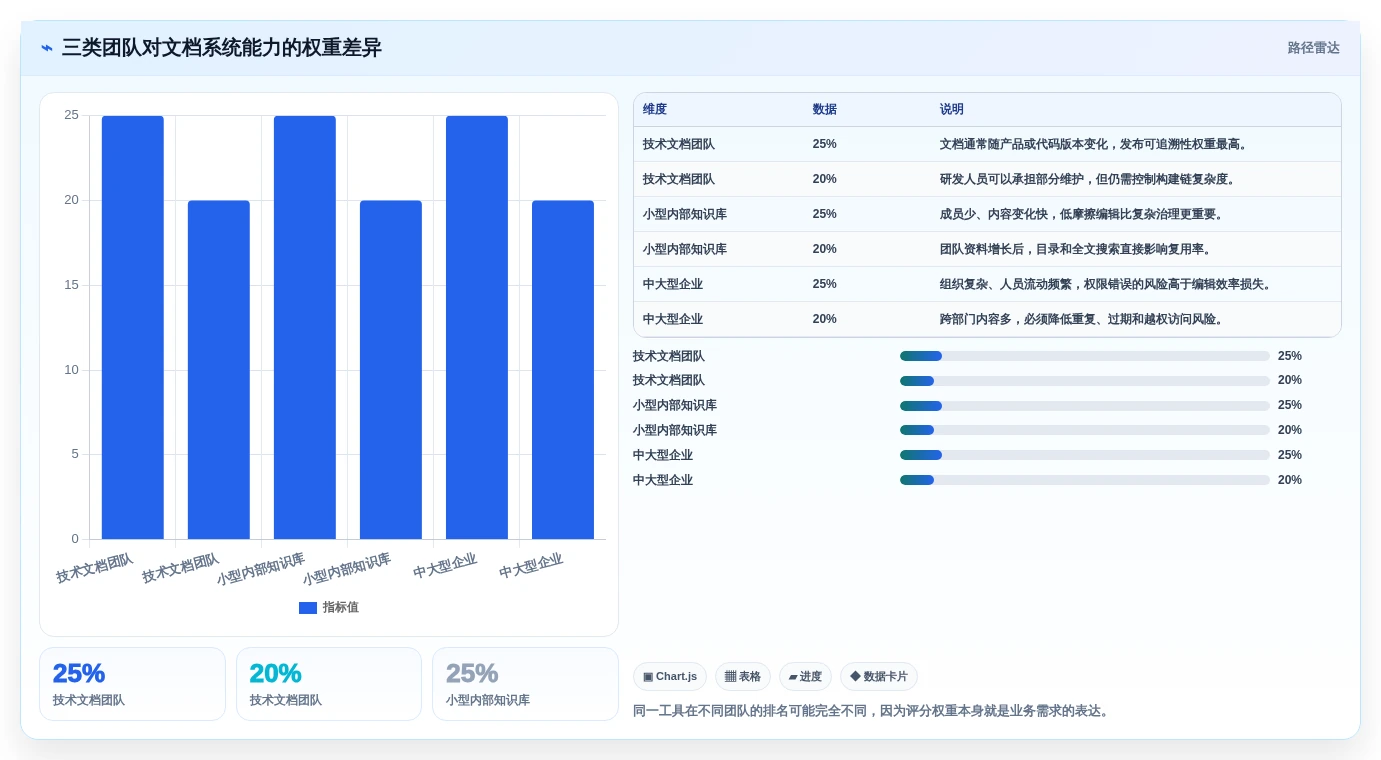
Task: Click the 表格 tag chip
Action: pyautogui.click(x=743, y=677)
